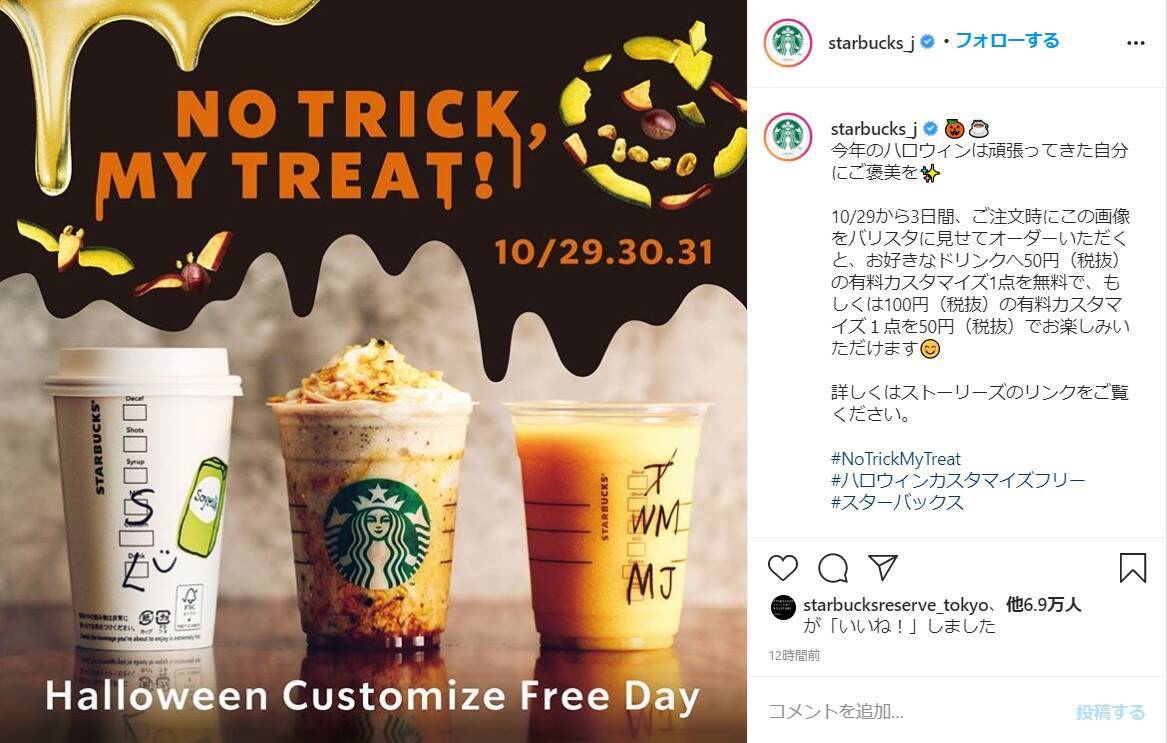This screenshot has height=743, width=1167.
Task: Click the 投稿する post comment button
Action: [x=1110, y=712]
